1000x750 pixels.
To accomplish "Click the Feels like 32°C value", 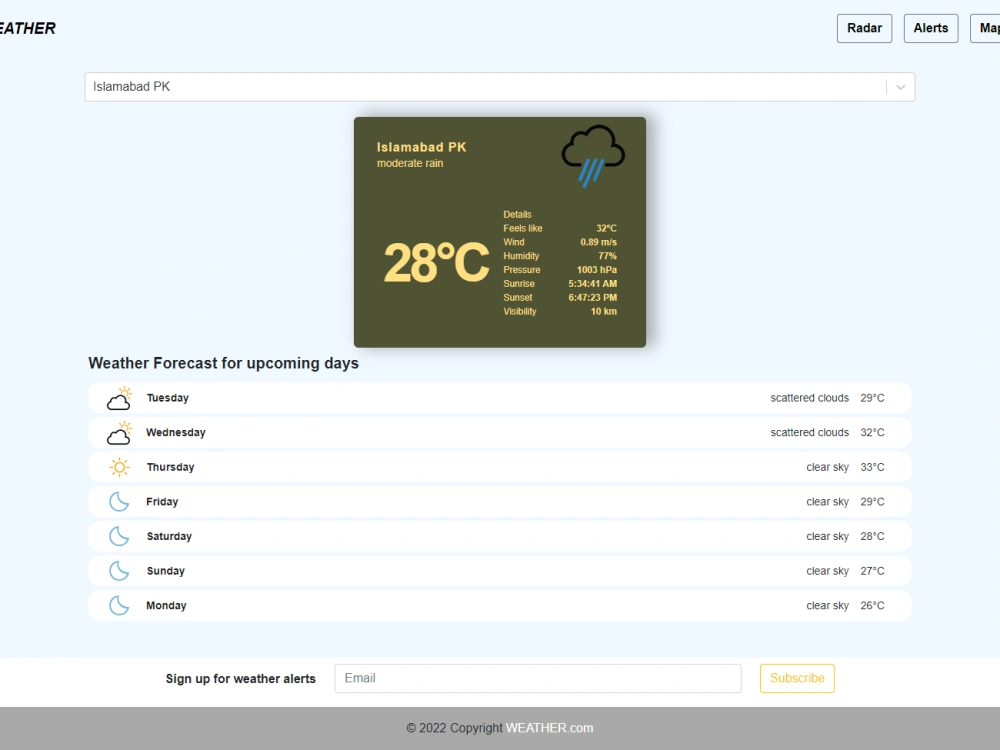I will [x=607, y=228].
